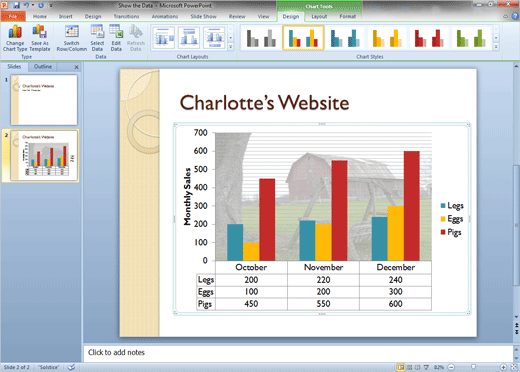Undo the last action in the quick access toolbar

click(27, 5)
